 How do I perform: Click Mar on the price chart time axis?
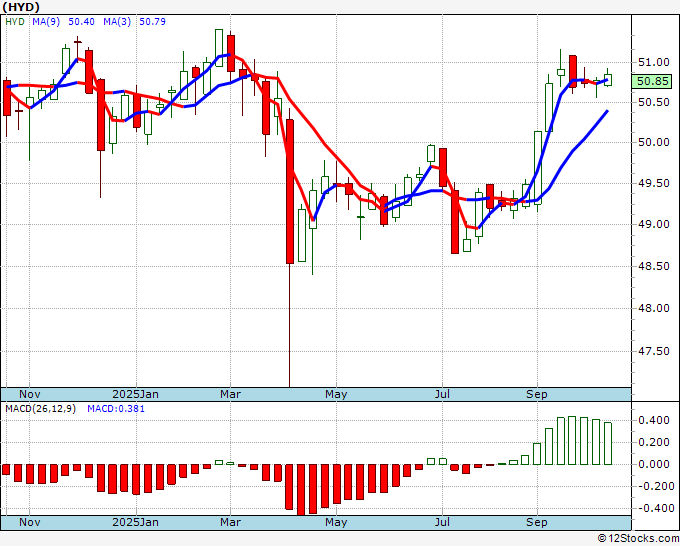pos(230,394)
